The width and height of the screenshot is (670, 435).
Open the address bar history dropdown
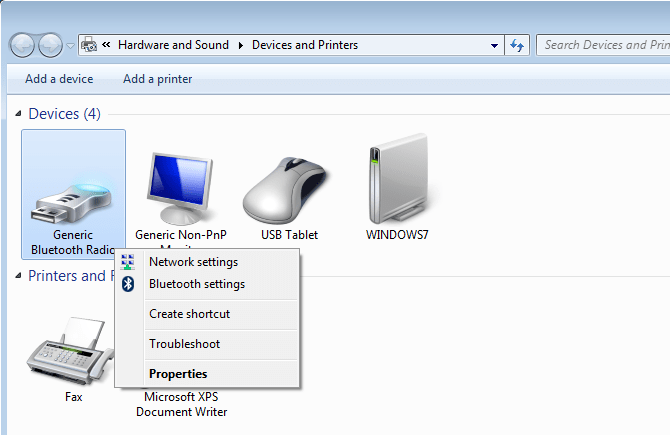(x=495, y=45)
